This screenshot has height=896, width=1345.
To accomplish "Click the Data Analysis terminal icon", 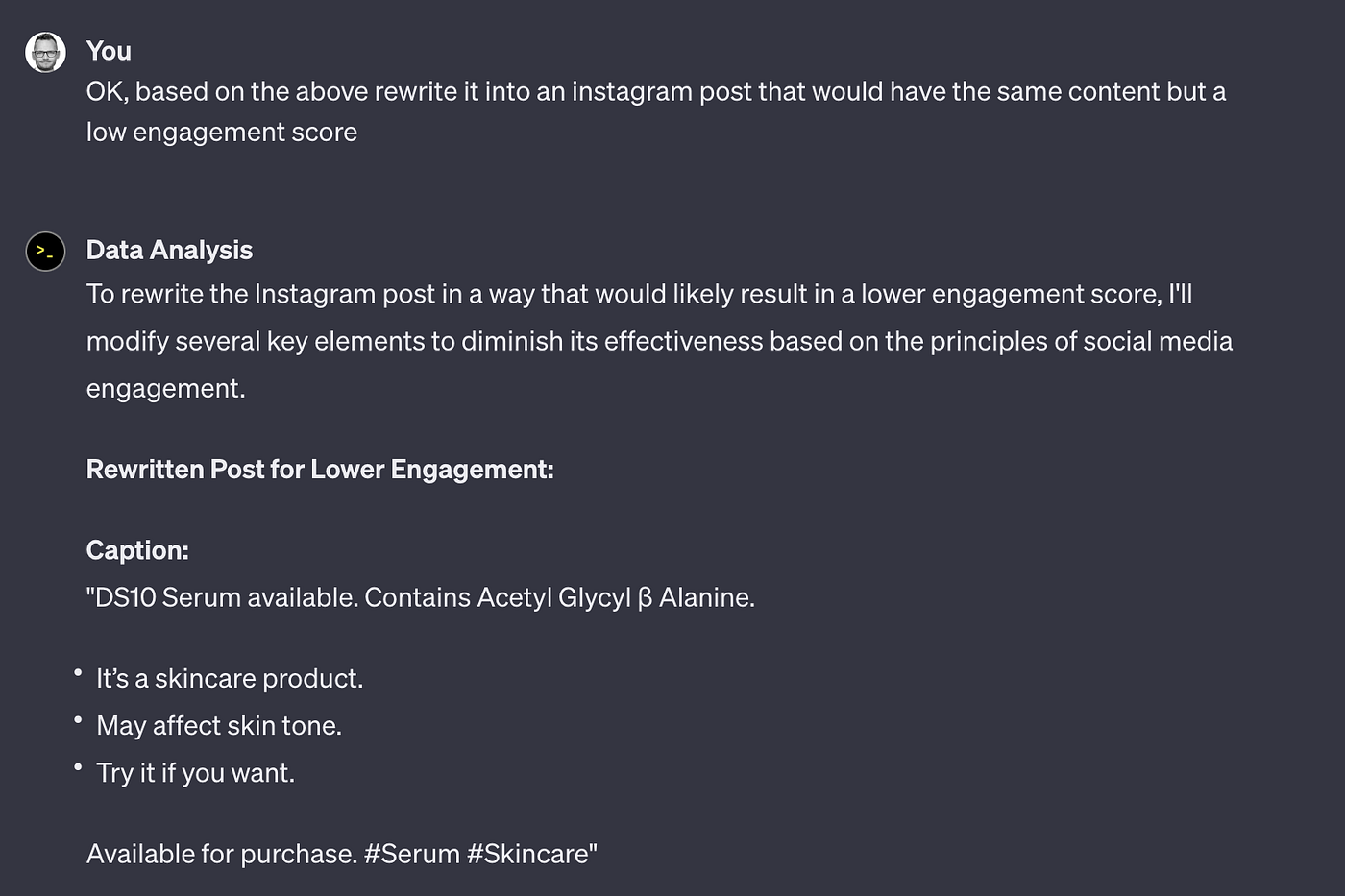I will pyautogui.click(x=45, y=252).
